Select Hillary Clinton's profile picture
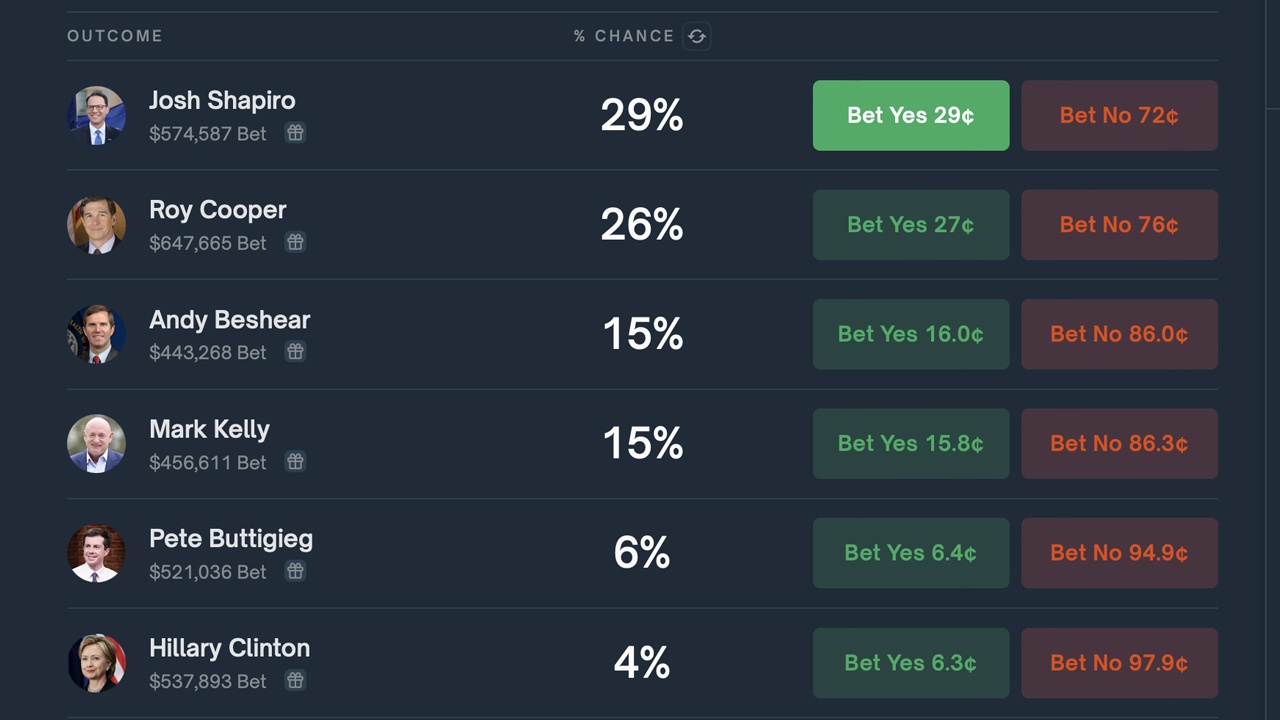Screen dimensions: 1280x720 tap(96, 663)
